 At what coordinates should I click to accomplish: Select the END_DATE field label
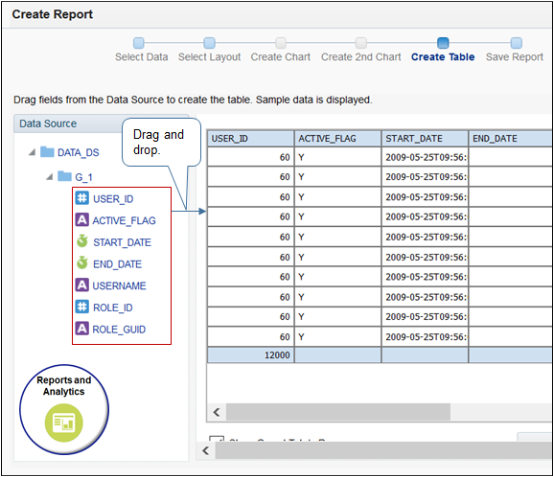tap(117, 264)
